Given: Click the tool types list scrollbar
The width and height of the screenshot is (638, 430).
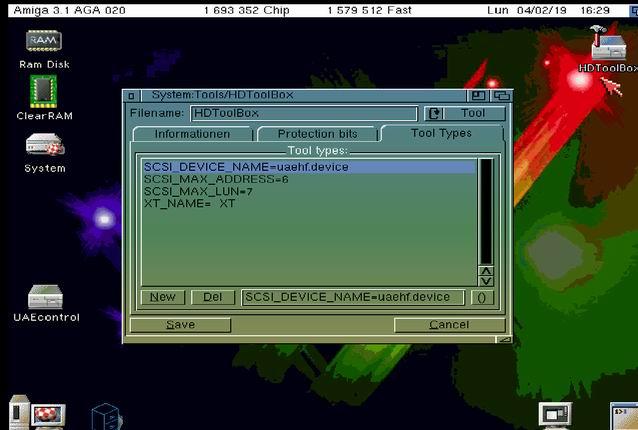Looking at the screenshot, I should click(x=486, y=212).
